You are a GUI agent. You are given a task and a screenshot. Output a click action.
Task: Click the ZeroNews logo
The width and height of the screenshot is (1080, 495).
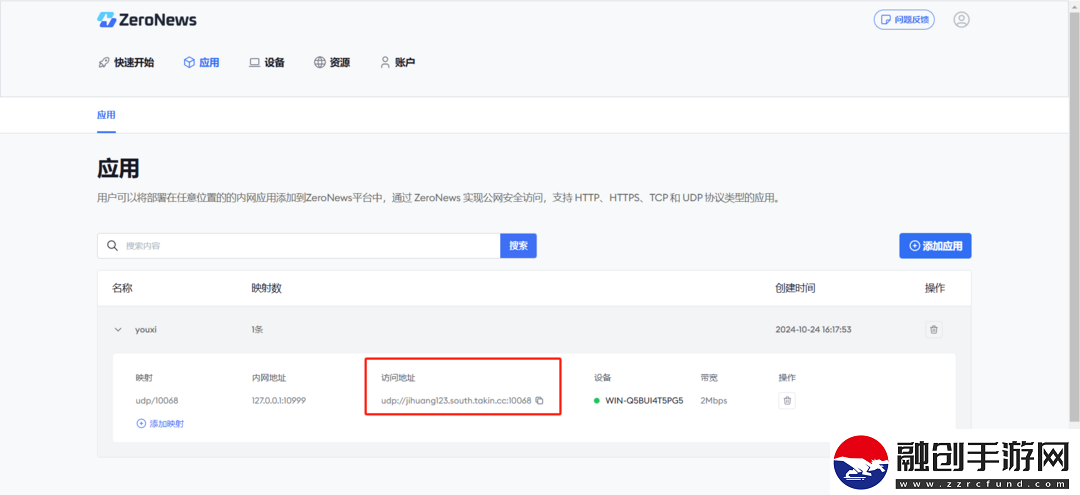tap(147, 20)
